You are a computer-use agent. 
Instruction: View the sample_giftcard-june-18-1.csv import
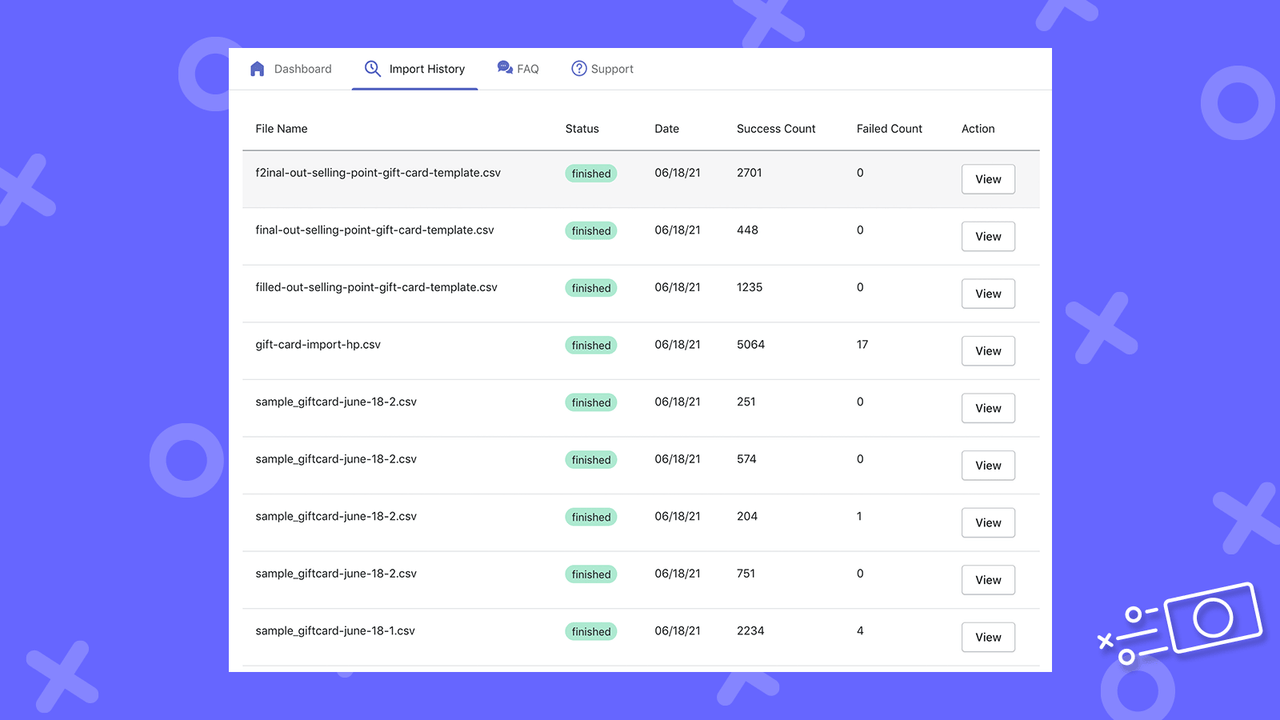click(987, 637)
